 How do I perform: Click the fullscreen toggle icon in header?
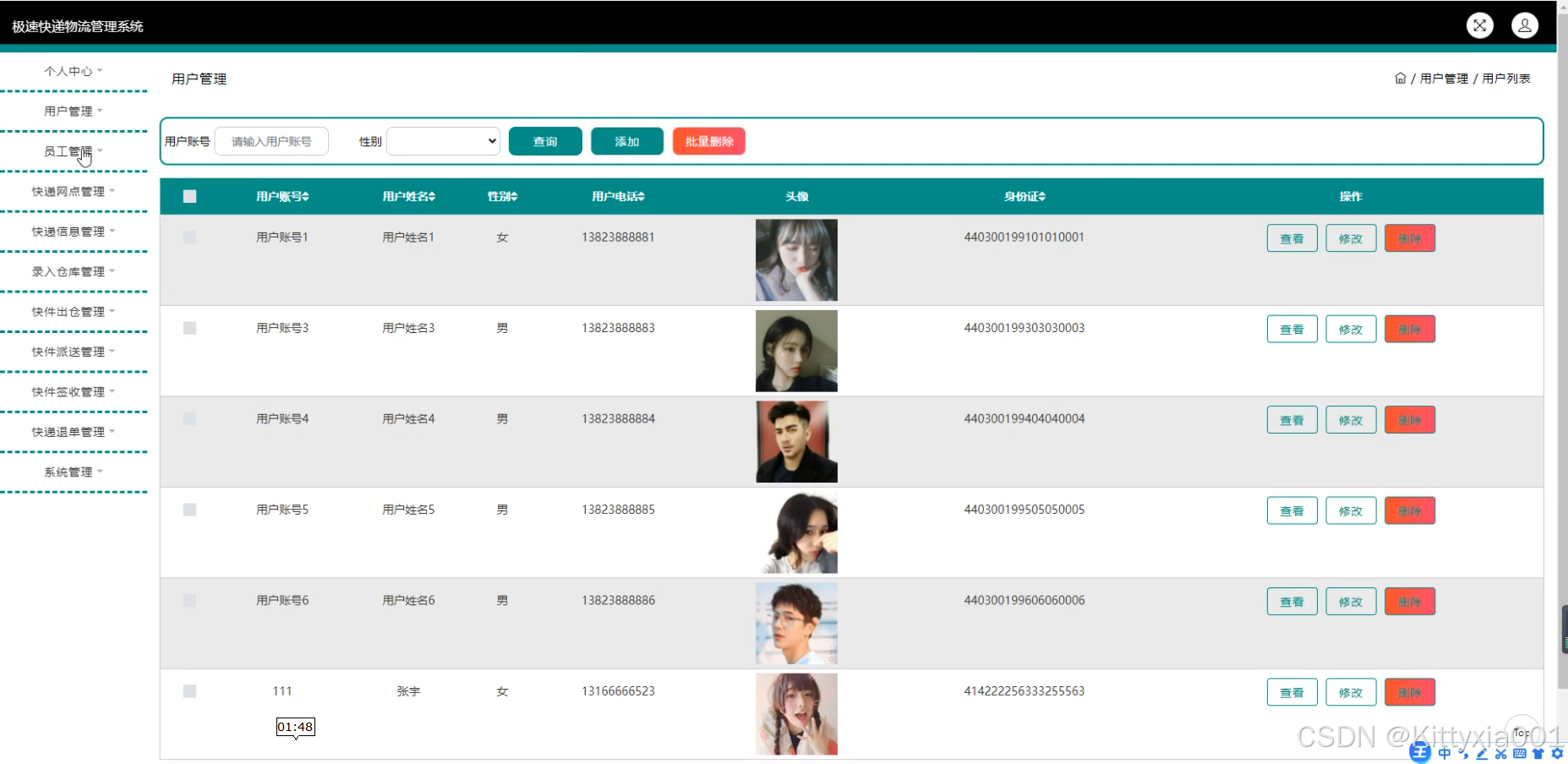[x=1479, y=25]
